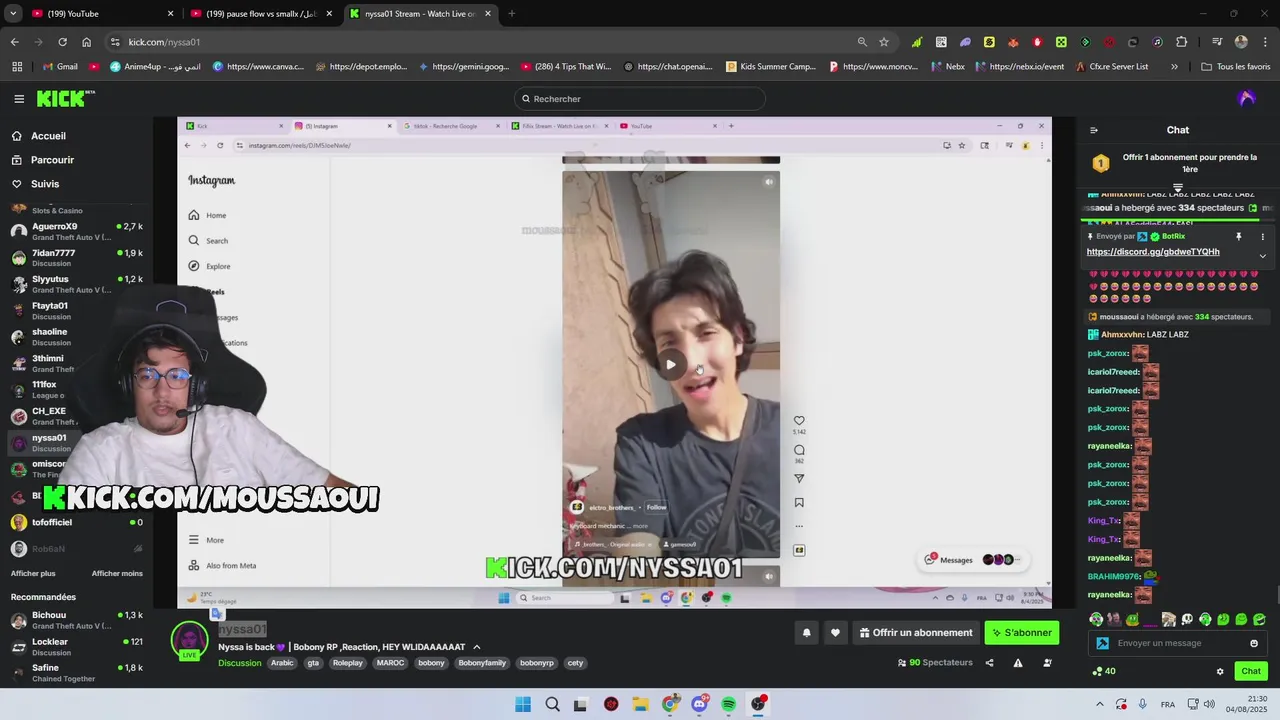Toggle stream notifications bell button
1280x720 pixels.
point(806,633)
